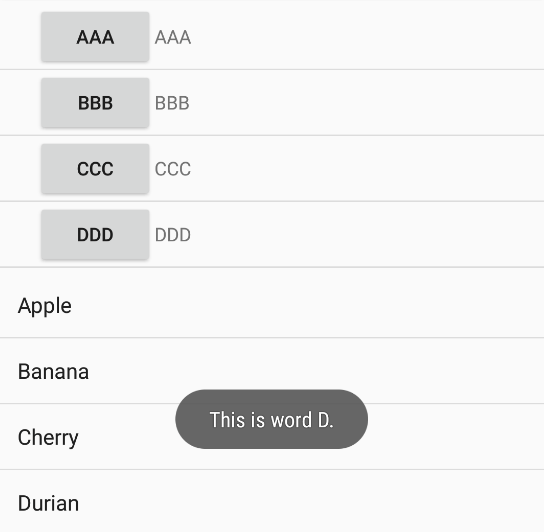Click the divider between AAA and BBB rows
Viewport: 544px width, 532px height.
click(x=272, y=69)
